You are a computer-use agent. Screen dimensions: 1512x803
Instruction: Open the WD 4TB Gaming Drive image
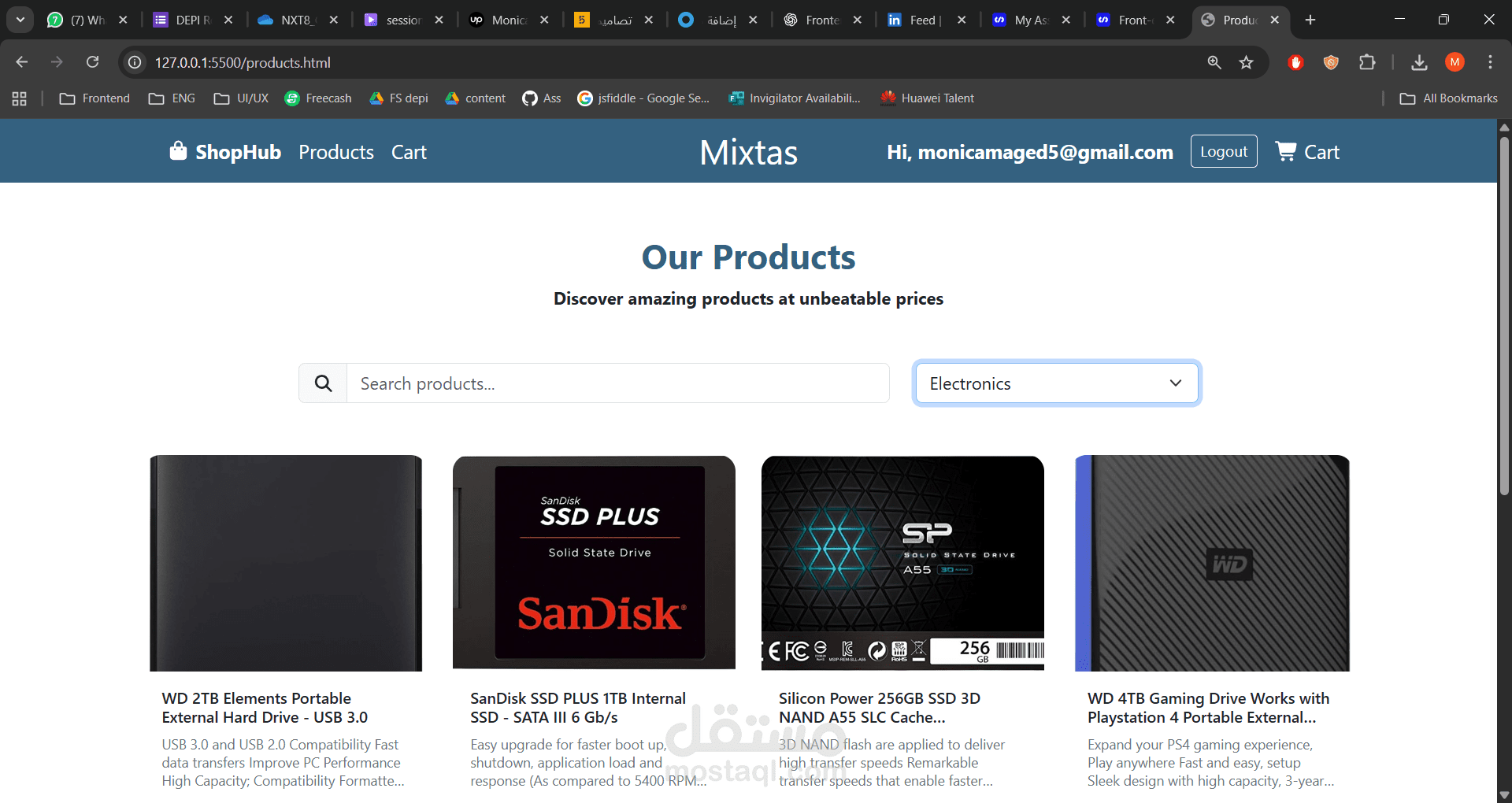[x=1212, y=563]
